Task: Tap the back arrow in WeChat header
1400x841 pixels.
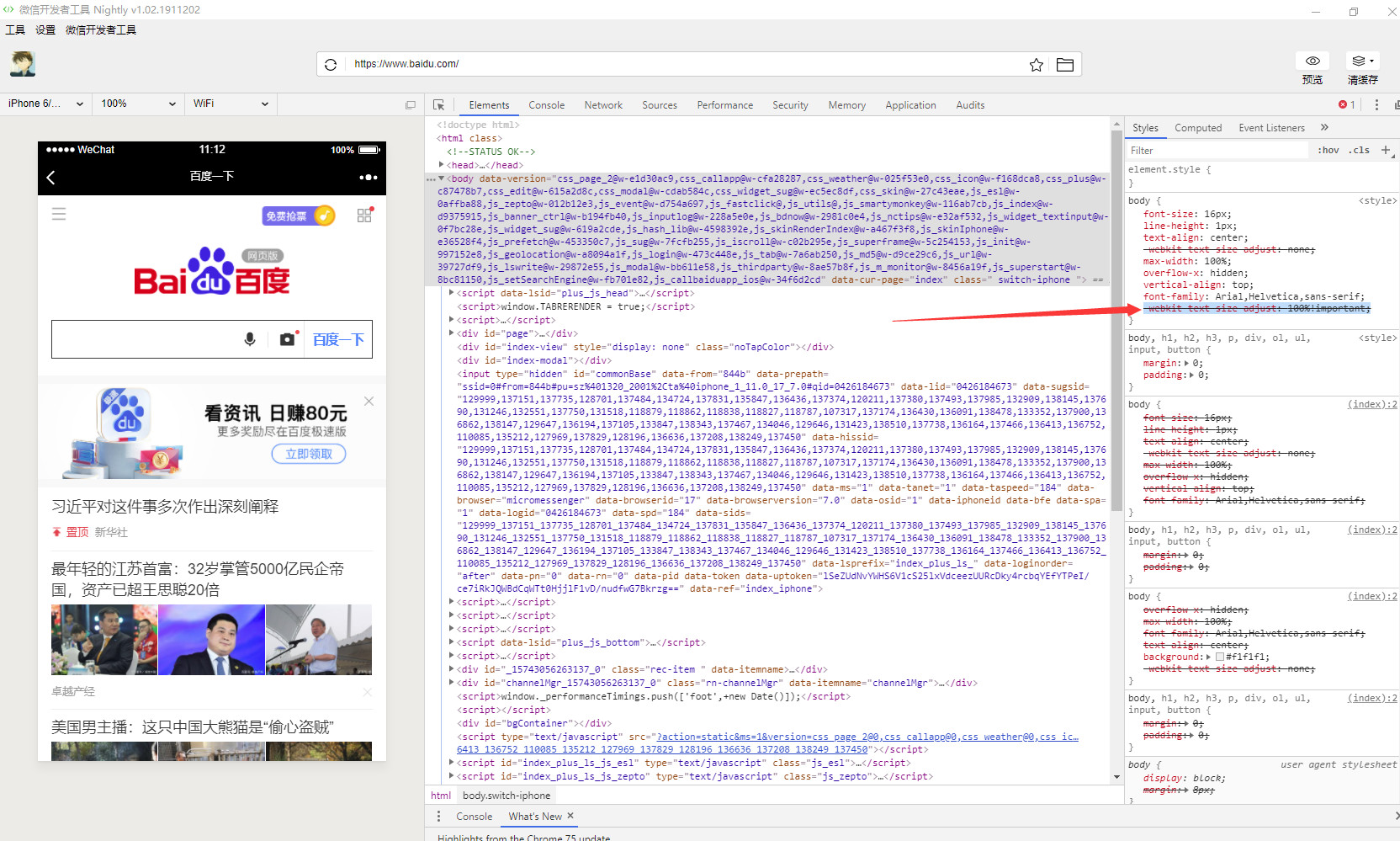Action: click(x=51, y=177)
